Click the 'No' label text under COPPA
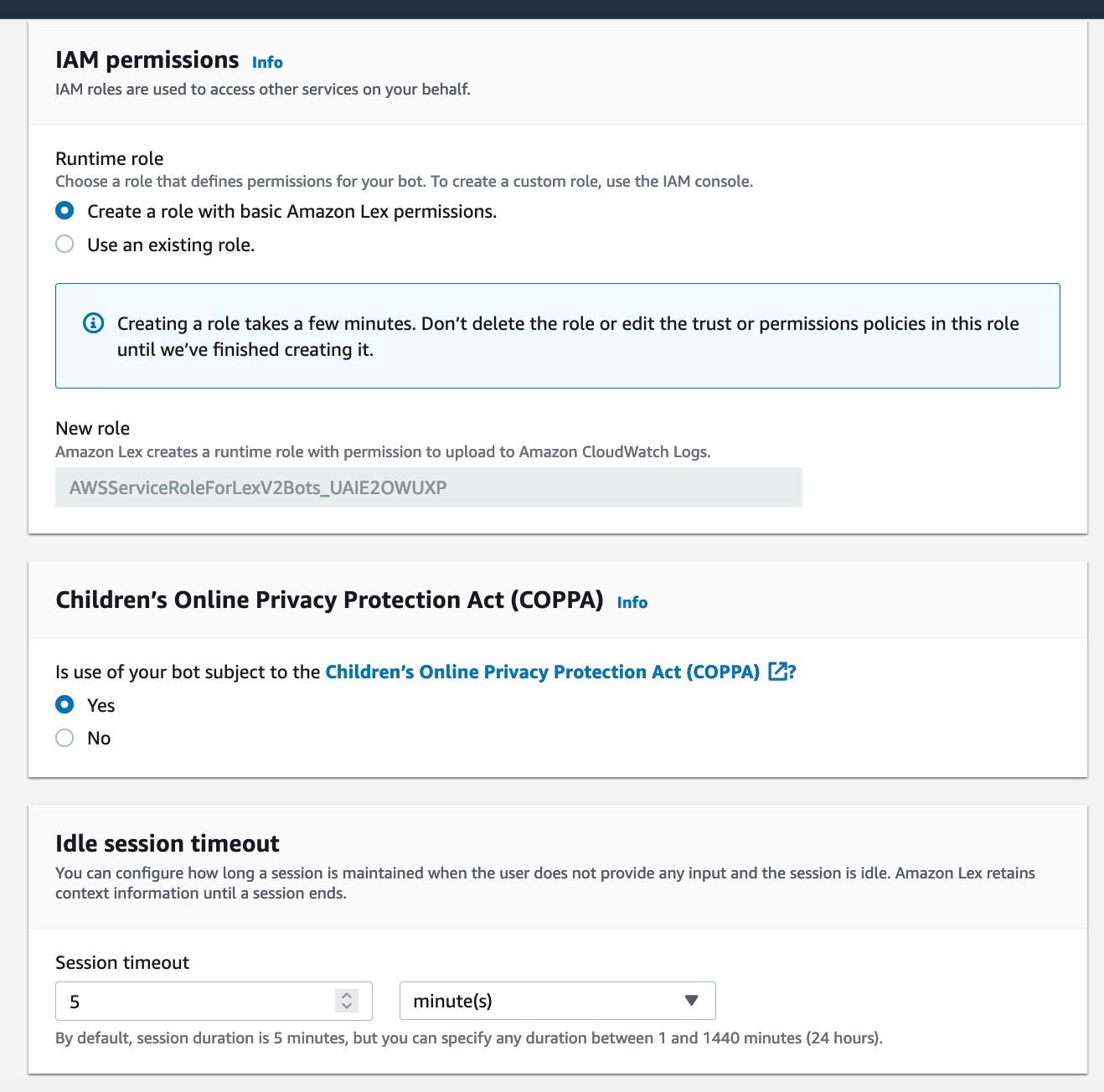The image size is (1104, 1092). pos(99,738)
